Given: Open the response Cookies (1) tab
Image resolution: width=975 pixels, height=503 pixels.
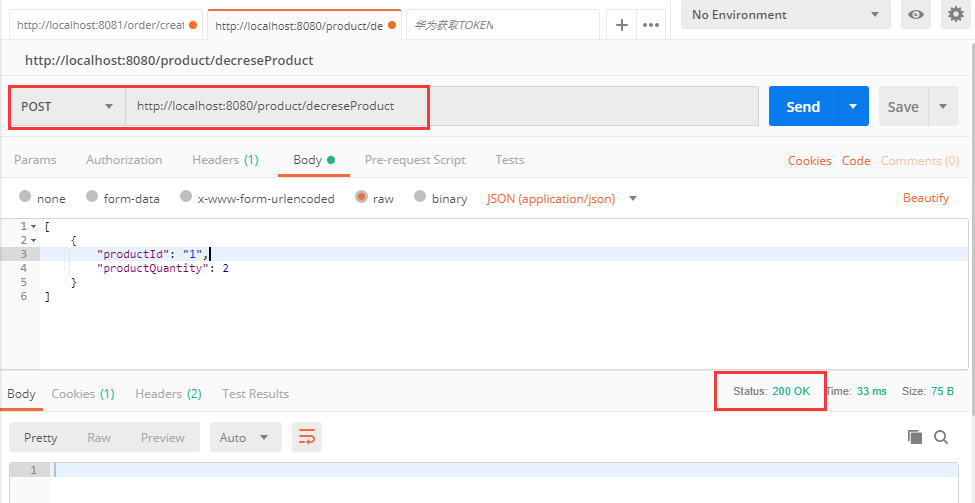Looking at the screenshot, I should point(83,394).
